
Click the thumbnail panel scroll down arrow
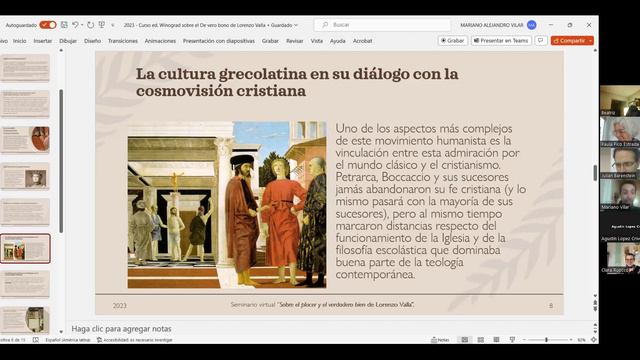coord(61,331)
